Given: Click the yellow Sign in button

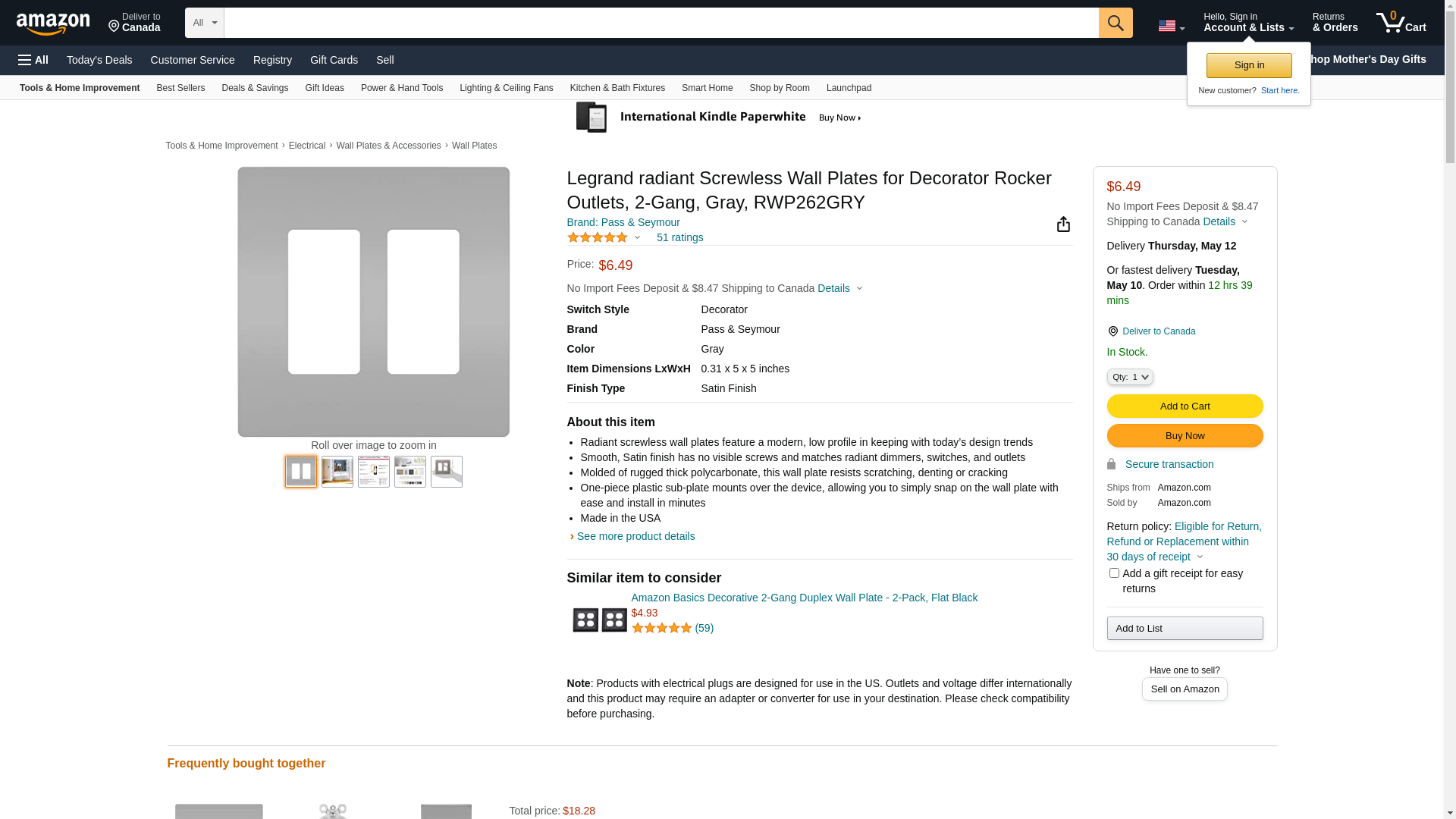Looking at the screenshot, I should (x=1248, y=66).
